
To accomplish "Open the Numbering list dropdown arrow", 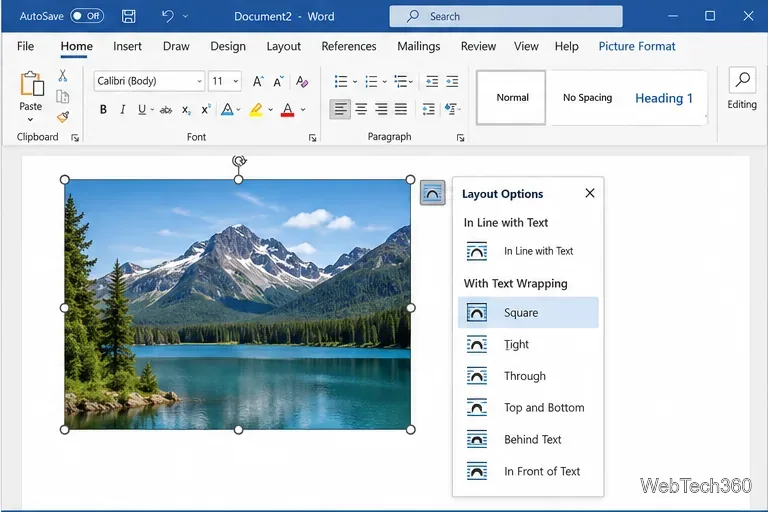I will tap(384, 82).
